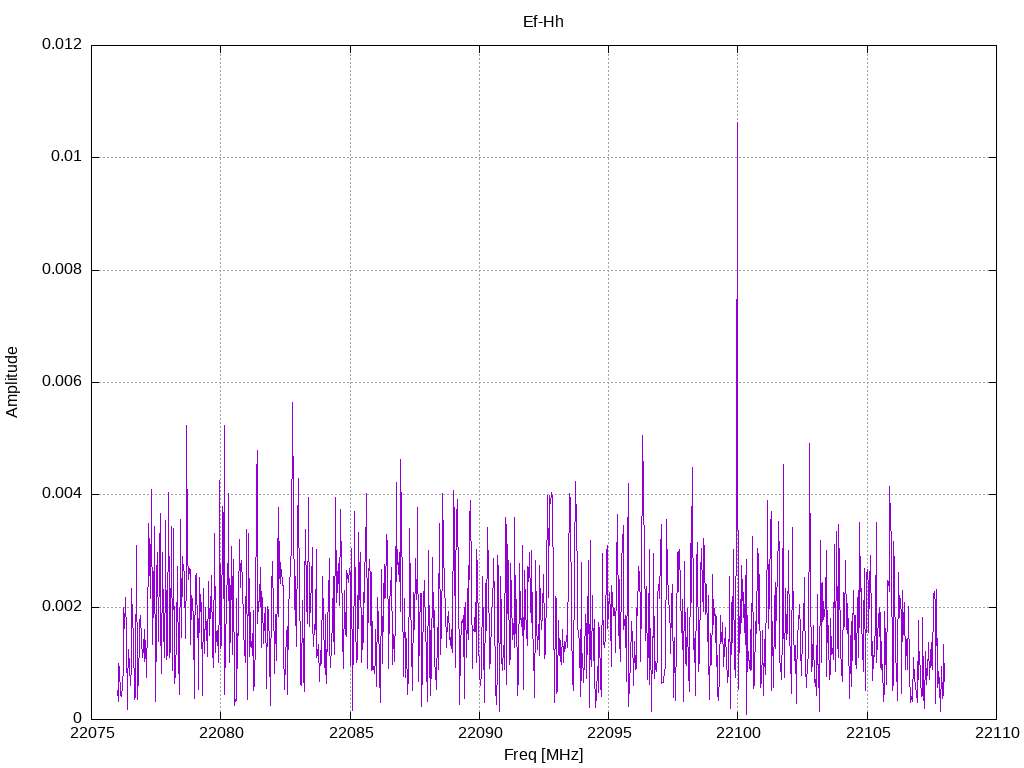Click x-axis tick label 22080
Image resolution: width=1024 pixels, height=768 pixels.
pos(221,733)
